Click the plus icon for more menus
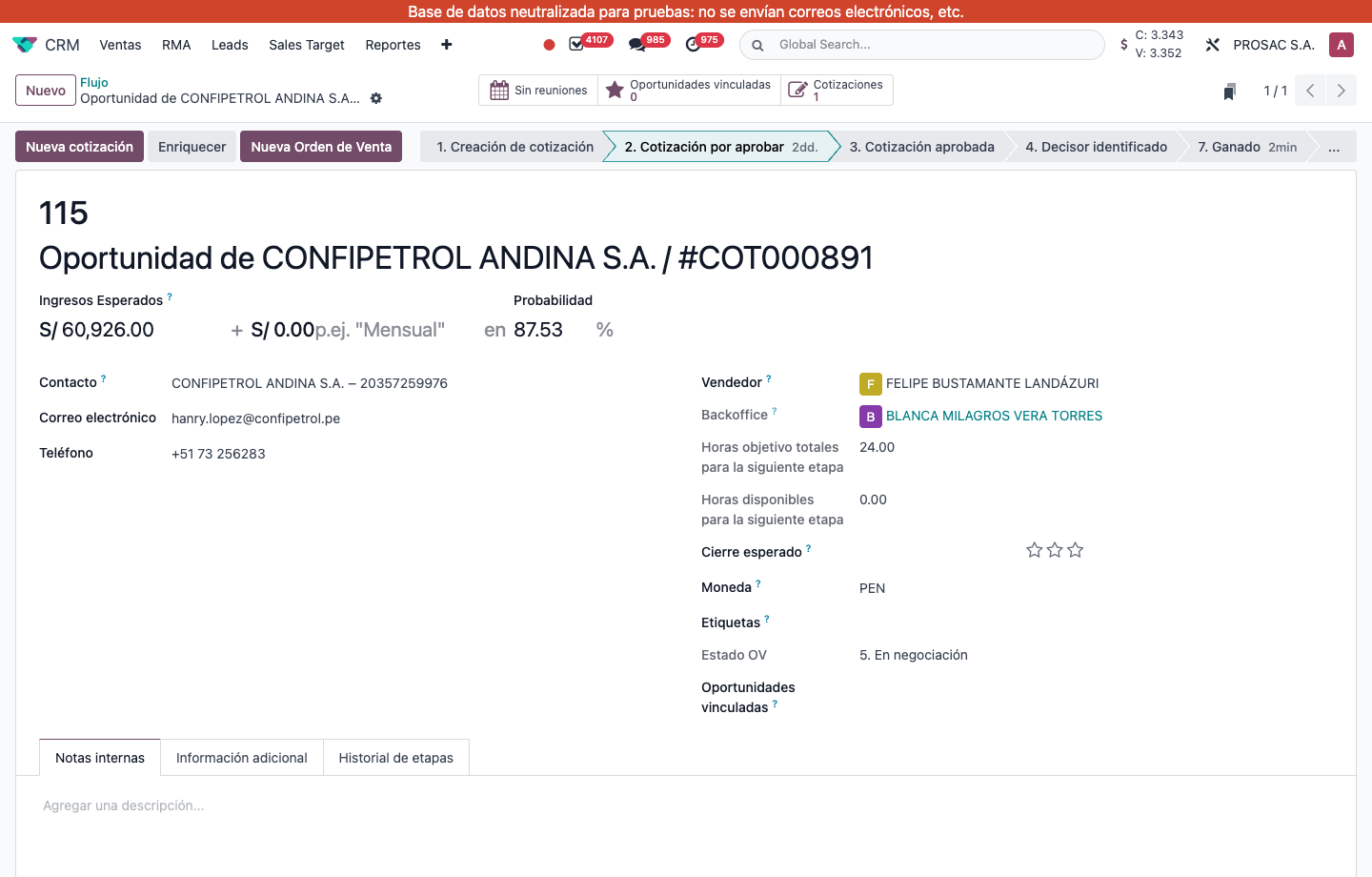 pyautogui.click(x=447, y=45)
